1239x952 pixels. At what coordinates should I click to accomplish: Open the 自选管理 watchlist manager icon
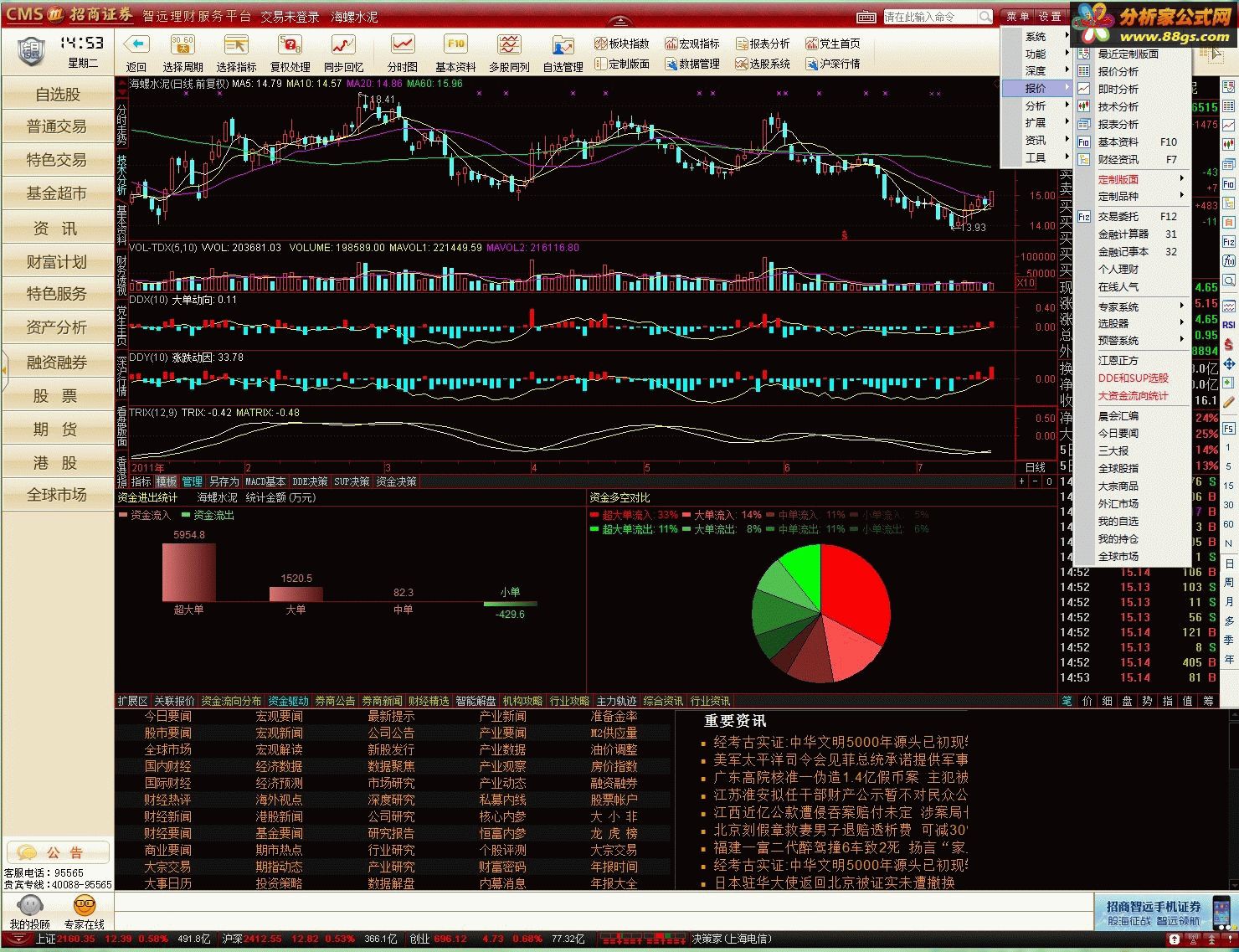[563, 46]
